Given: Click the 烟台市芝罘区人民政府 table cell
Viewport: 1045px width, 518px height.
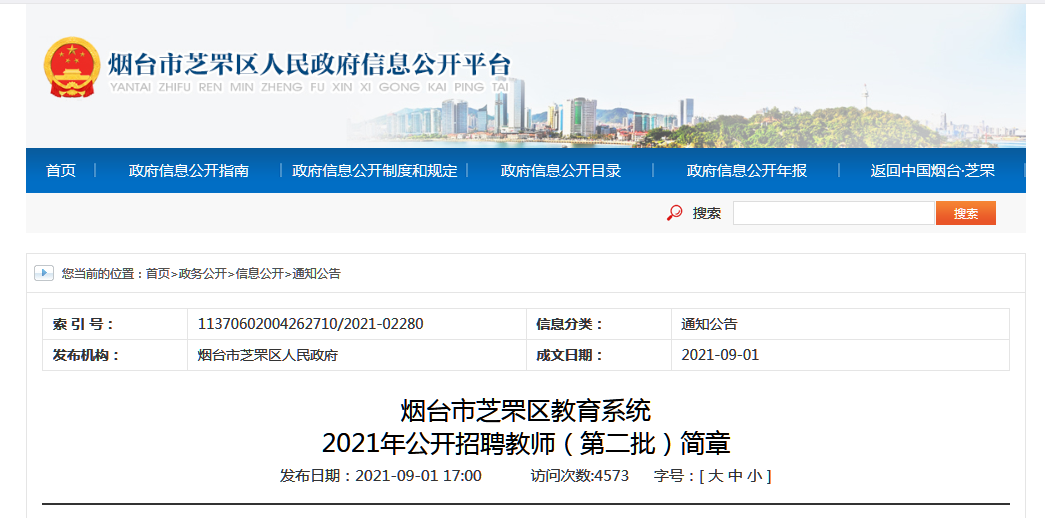Looking at the screenshot, I should tap(357, 355).
